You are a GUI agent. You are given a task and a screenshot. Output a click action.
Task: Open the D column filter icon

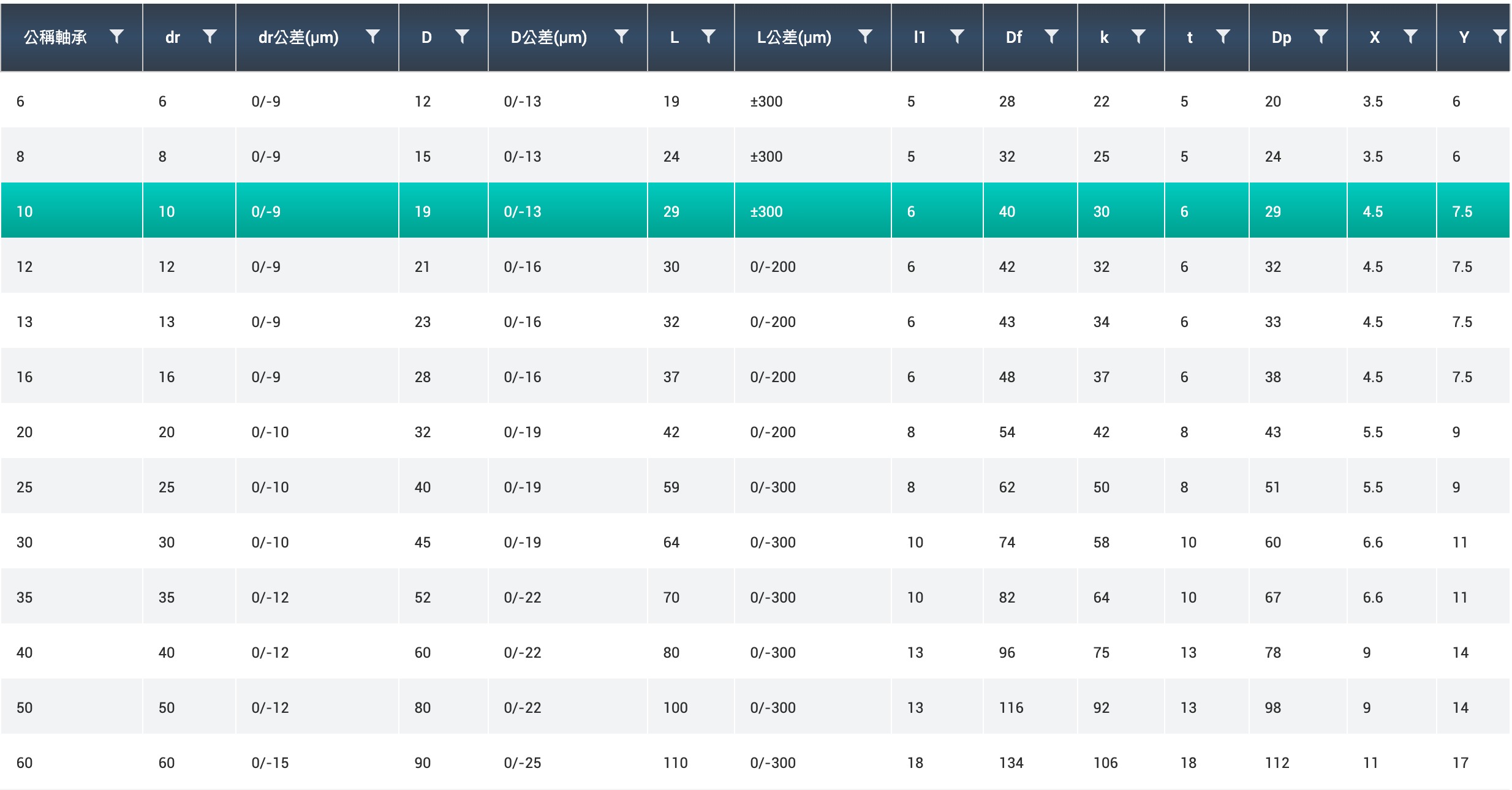pos(463,37)
